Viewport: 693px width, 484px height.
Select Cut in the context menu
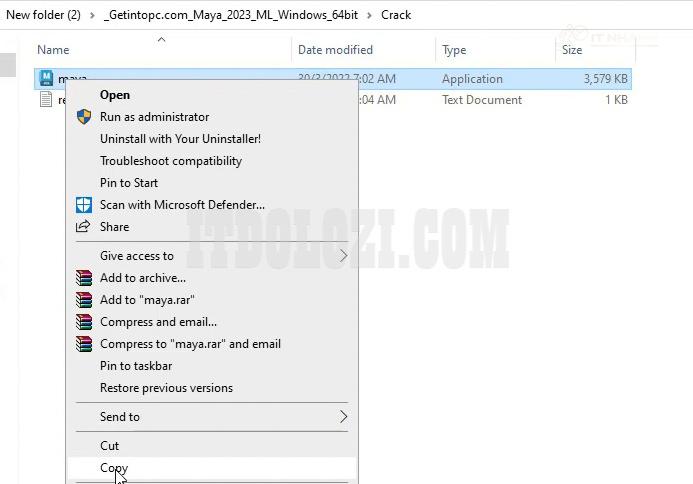click(109, 446)
